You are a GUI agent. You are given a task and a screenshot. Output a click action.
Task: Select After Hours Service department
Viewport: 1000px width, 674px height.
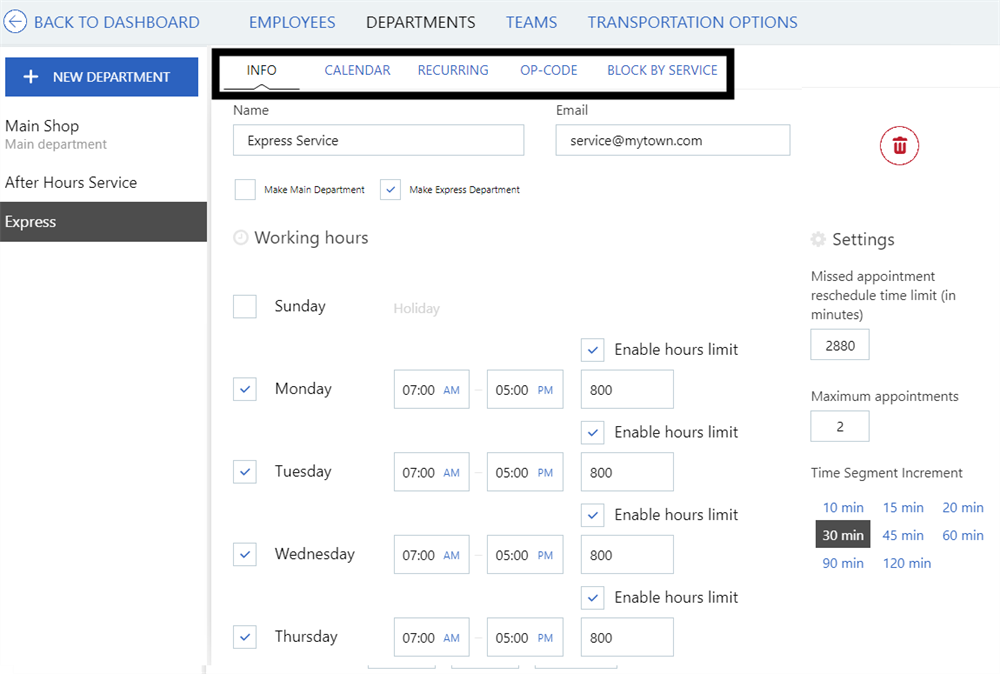71,183
